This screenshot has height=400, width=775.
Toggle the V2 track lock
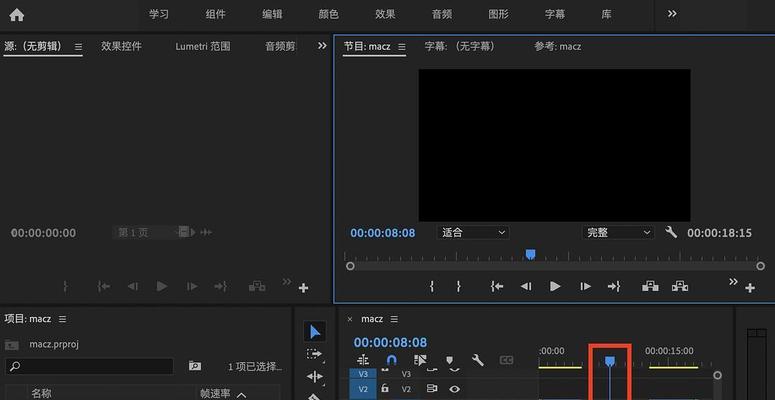[385, 389]
